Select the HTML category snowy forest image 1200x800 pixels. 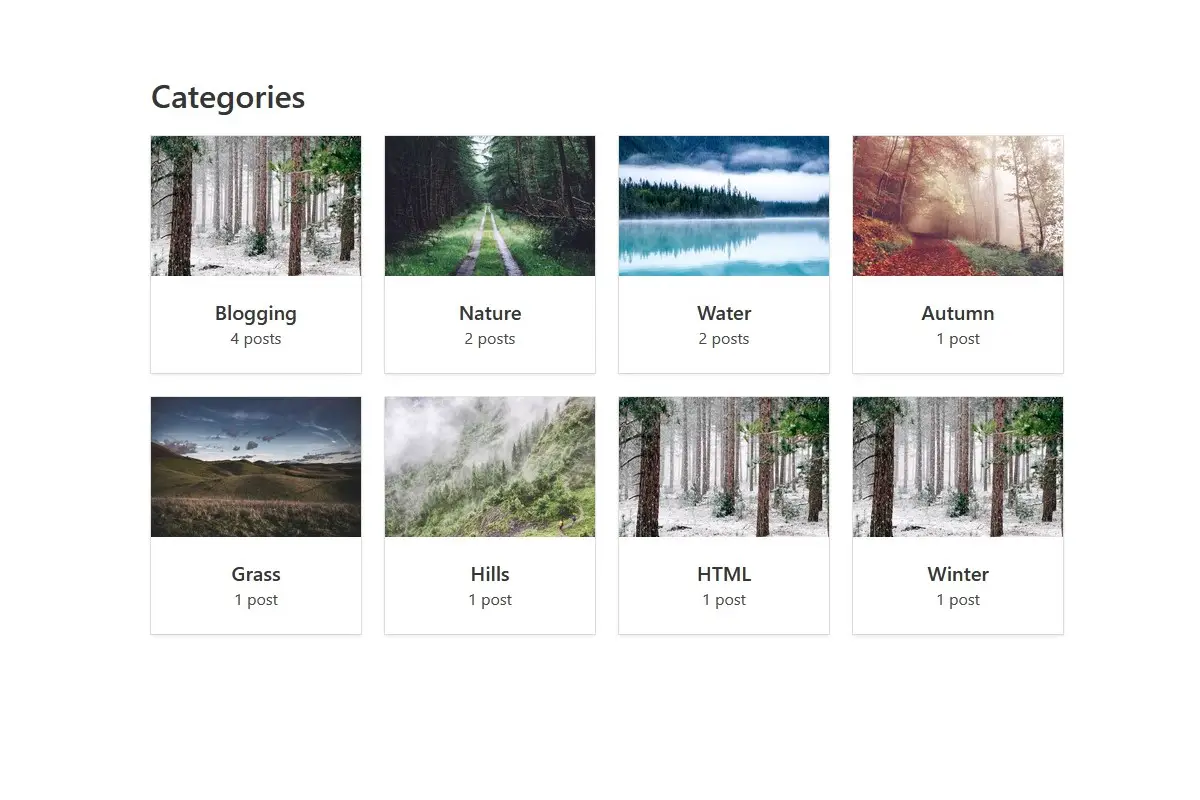[724, 467]
